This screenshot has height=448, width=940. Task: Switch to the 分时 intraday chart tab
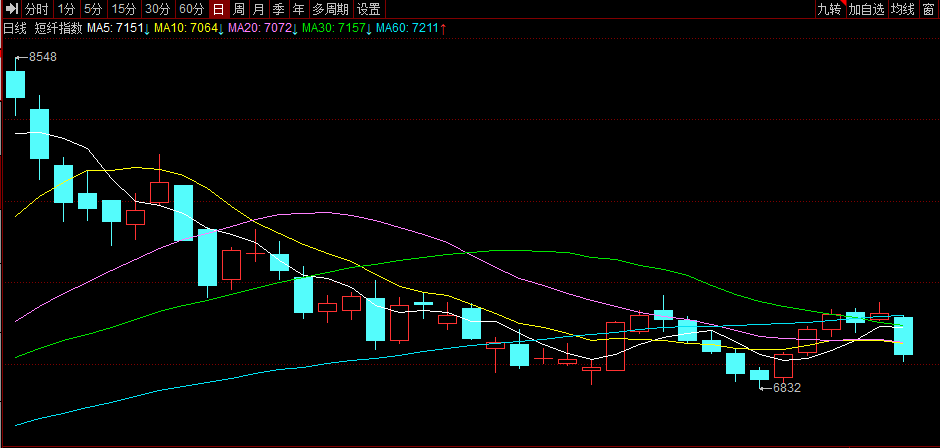pos(37,9)
